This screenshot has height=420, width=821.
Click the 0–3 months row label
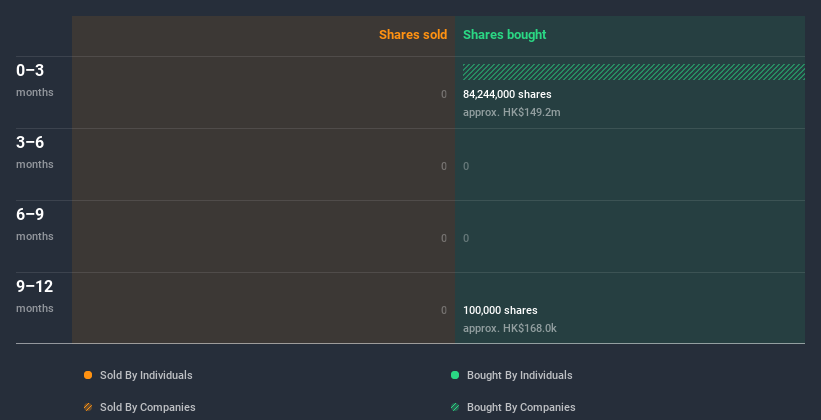35,80
